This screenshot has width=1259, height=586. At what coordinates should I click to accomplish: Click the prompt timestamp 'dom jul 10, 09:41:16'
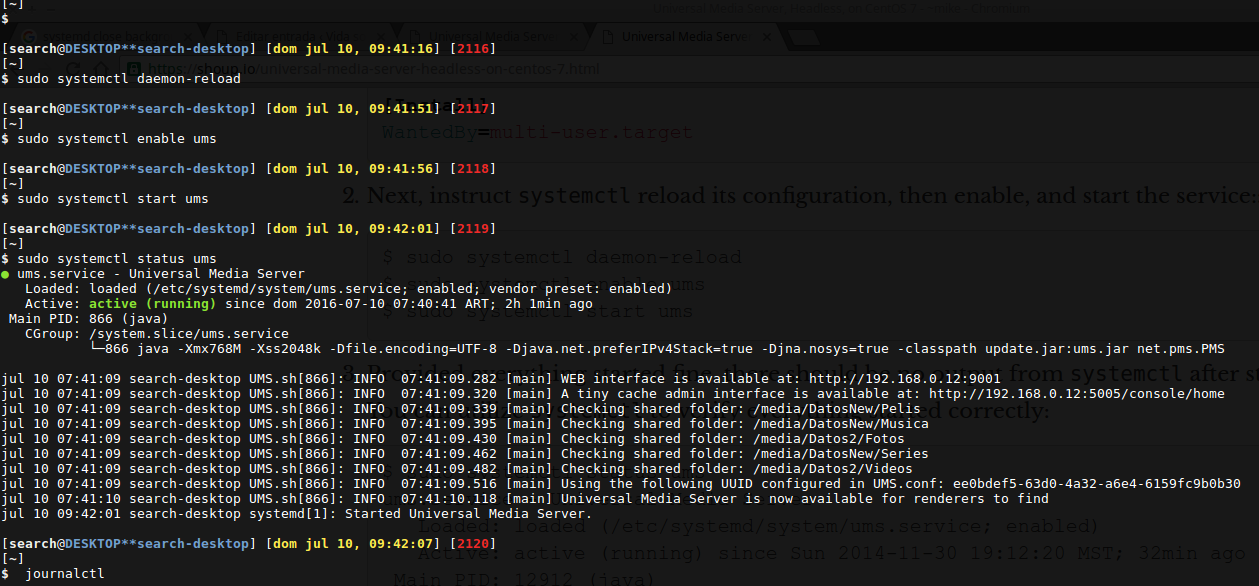tap(353, 48)
